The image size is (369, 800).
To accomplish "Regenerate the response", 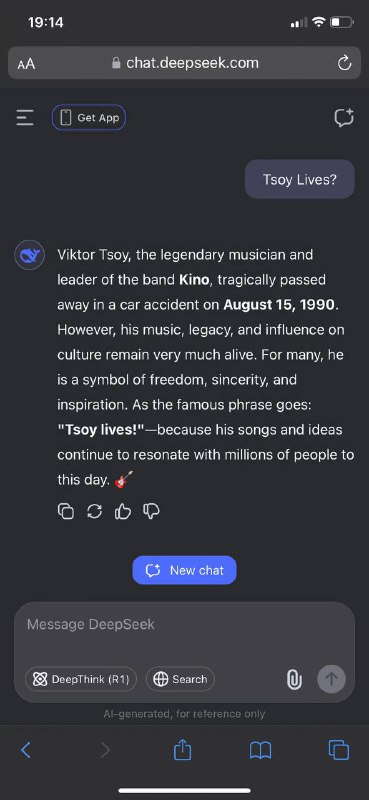I will [94, 511].
